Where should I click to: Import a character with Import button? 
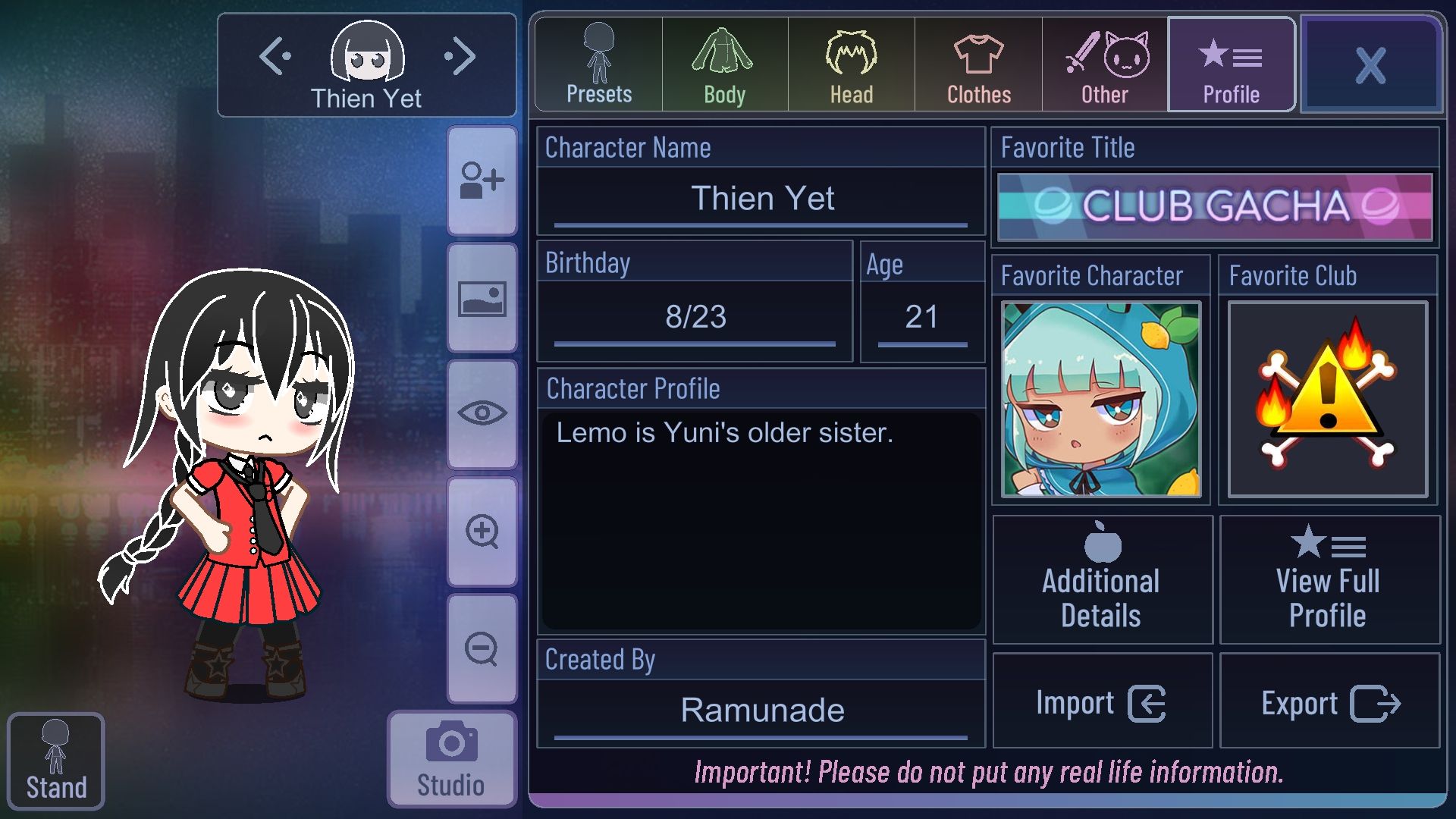point(1102,701)
